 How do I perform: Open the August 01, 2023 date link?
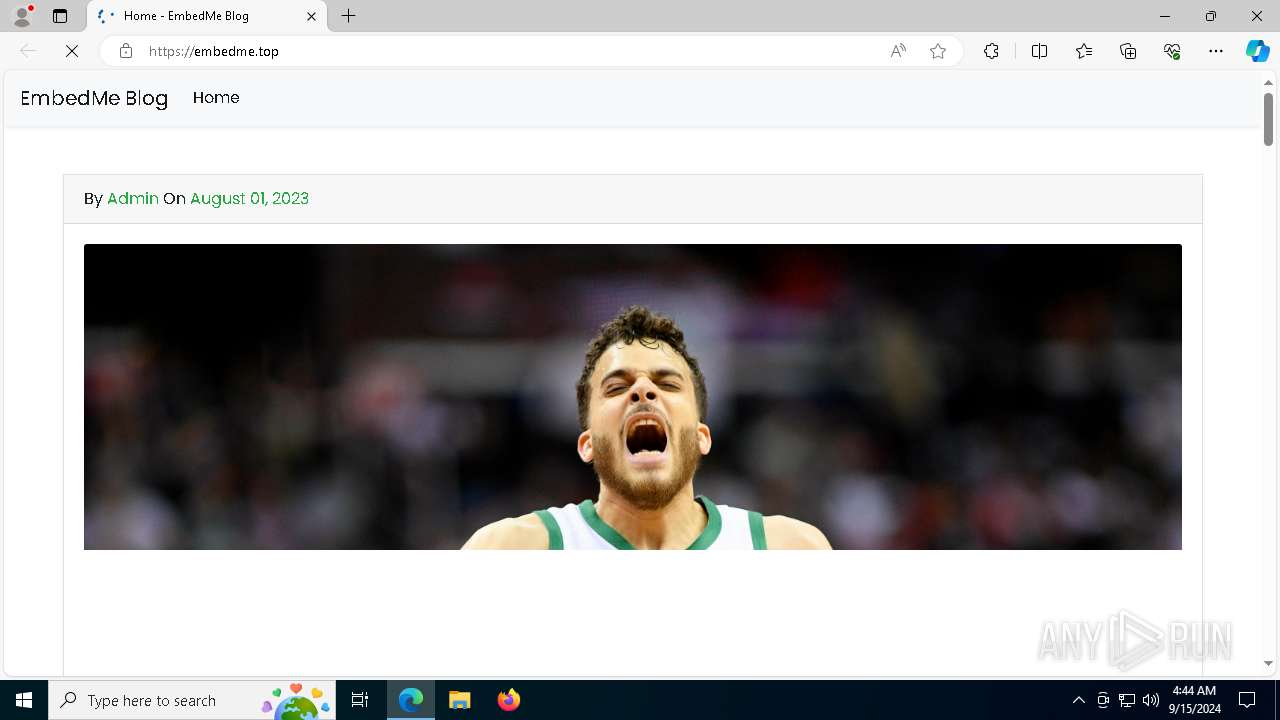[249, 198]
